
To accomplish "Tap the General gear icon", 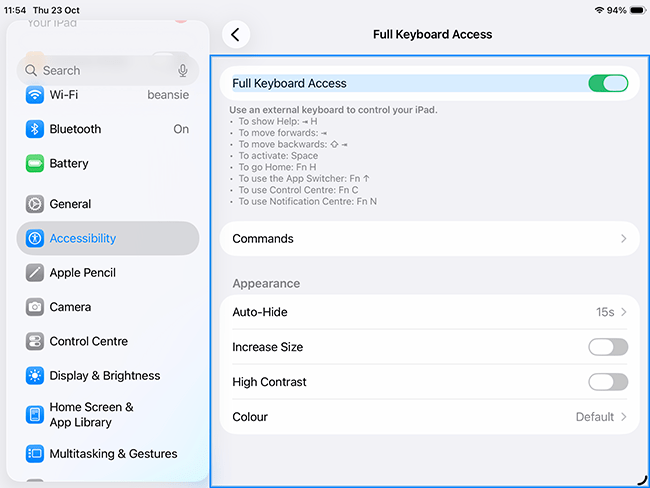I will coord(35,204).
